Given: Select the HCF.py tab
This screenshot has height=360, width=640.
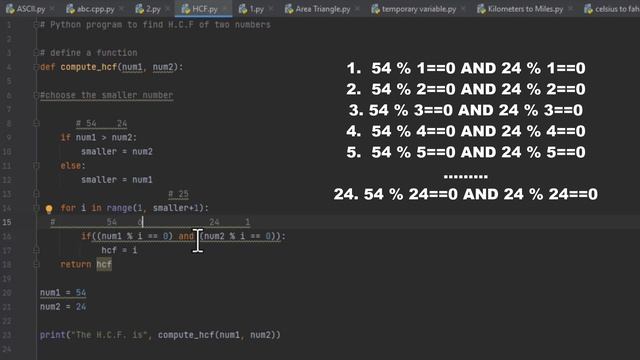Looking at the screenshot, I should pos(205,9).
